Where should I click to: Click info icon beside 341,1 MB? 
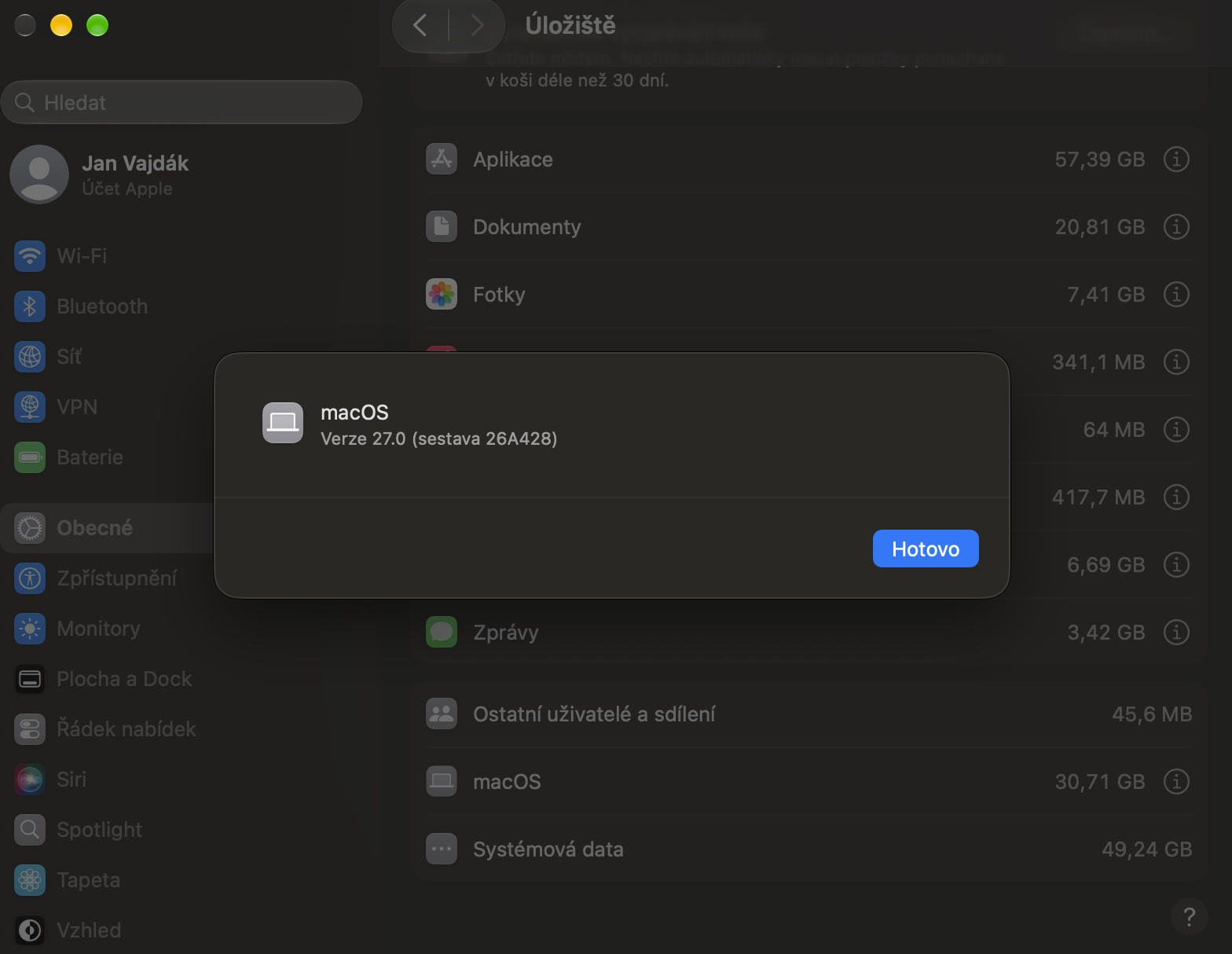click(x=1176, y=362)
